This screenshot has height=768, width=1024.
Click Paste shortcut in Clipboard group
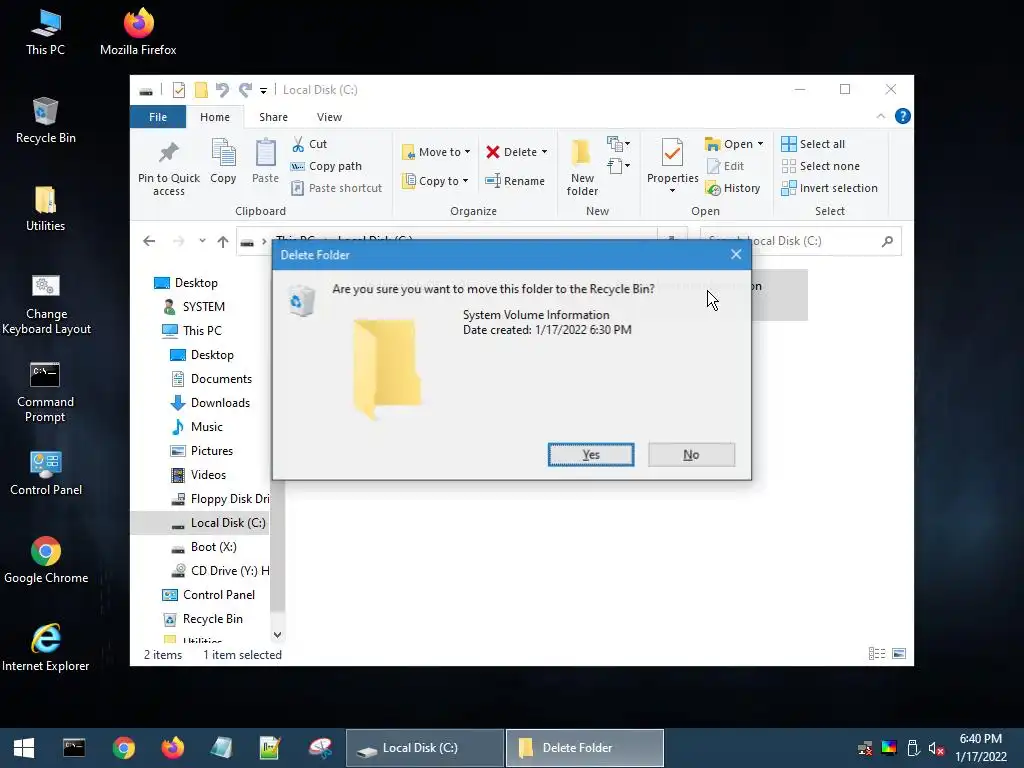tap(337, 188)
